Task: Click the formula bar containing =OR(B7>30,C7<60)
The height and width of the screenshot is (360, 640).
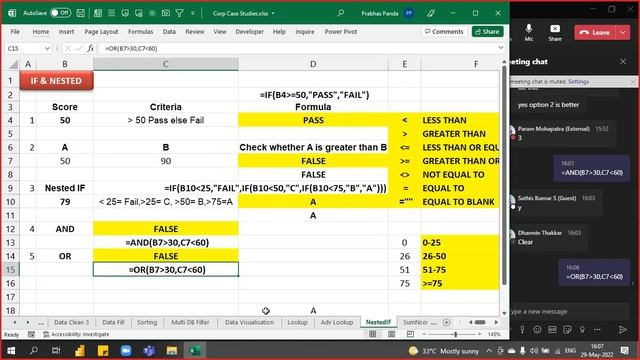Action: click(298, 48)
